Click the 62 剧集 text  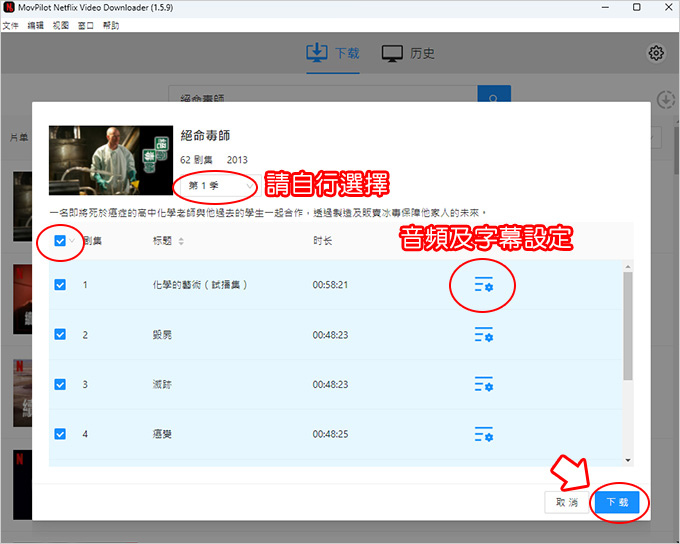tap(196, 160)
